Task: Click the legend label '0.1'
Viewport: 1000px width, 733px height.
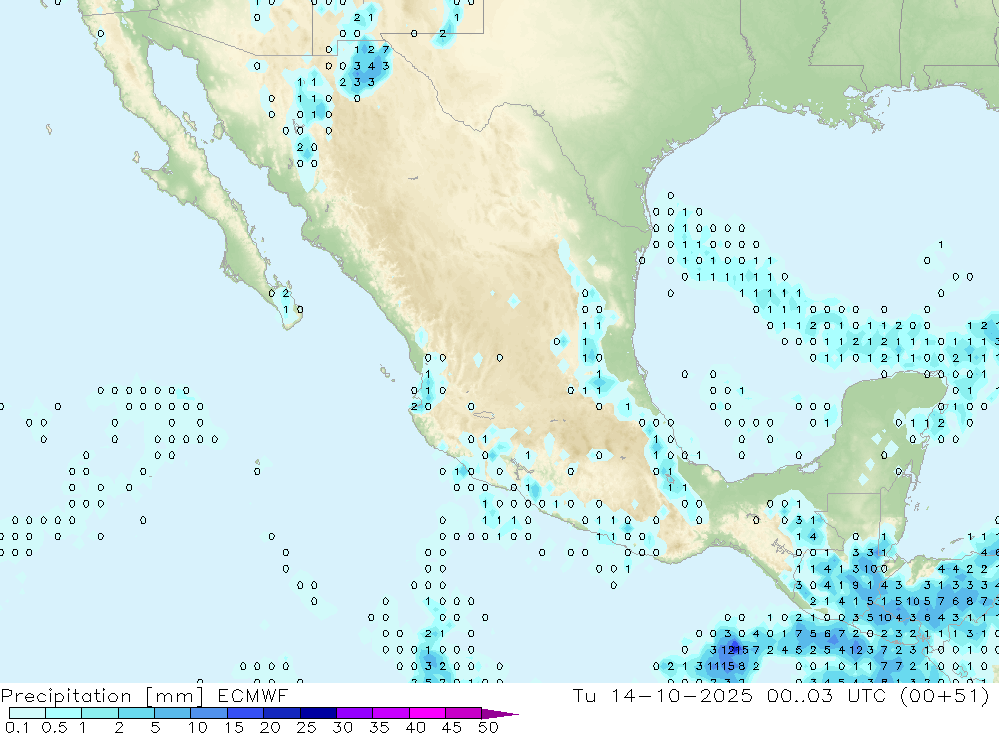Action: (x=17, y=727)
